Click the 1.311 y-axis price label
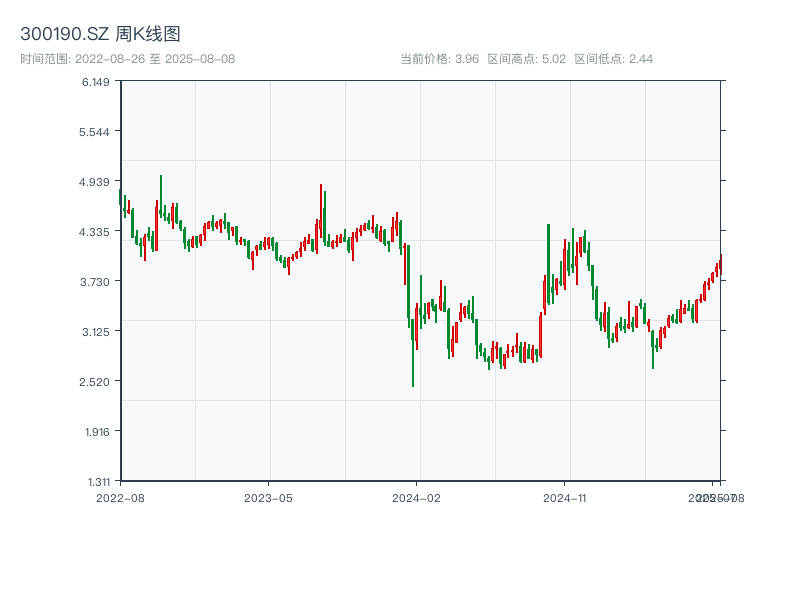Image resolution: width=800 pixels, height=600 pixels. point(95,482)
